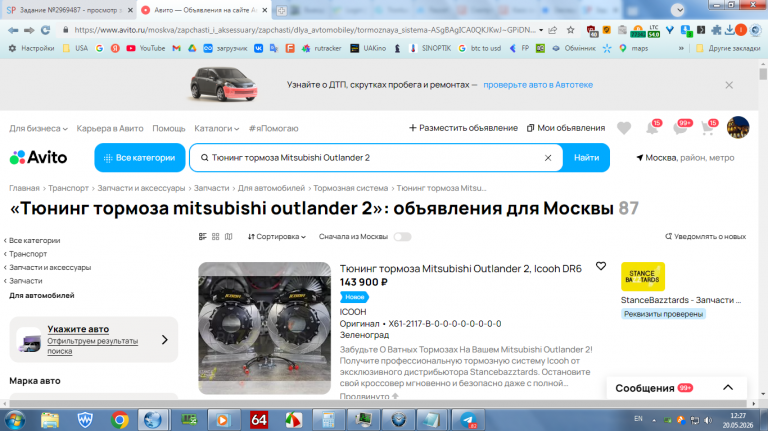Click the 'Найти' search button
The width and height of the screenshot is (768, 431).
[x=586, y=158]
